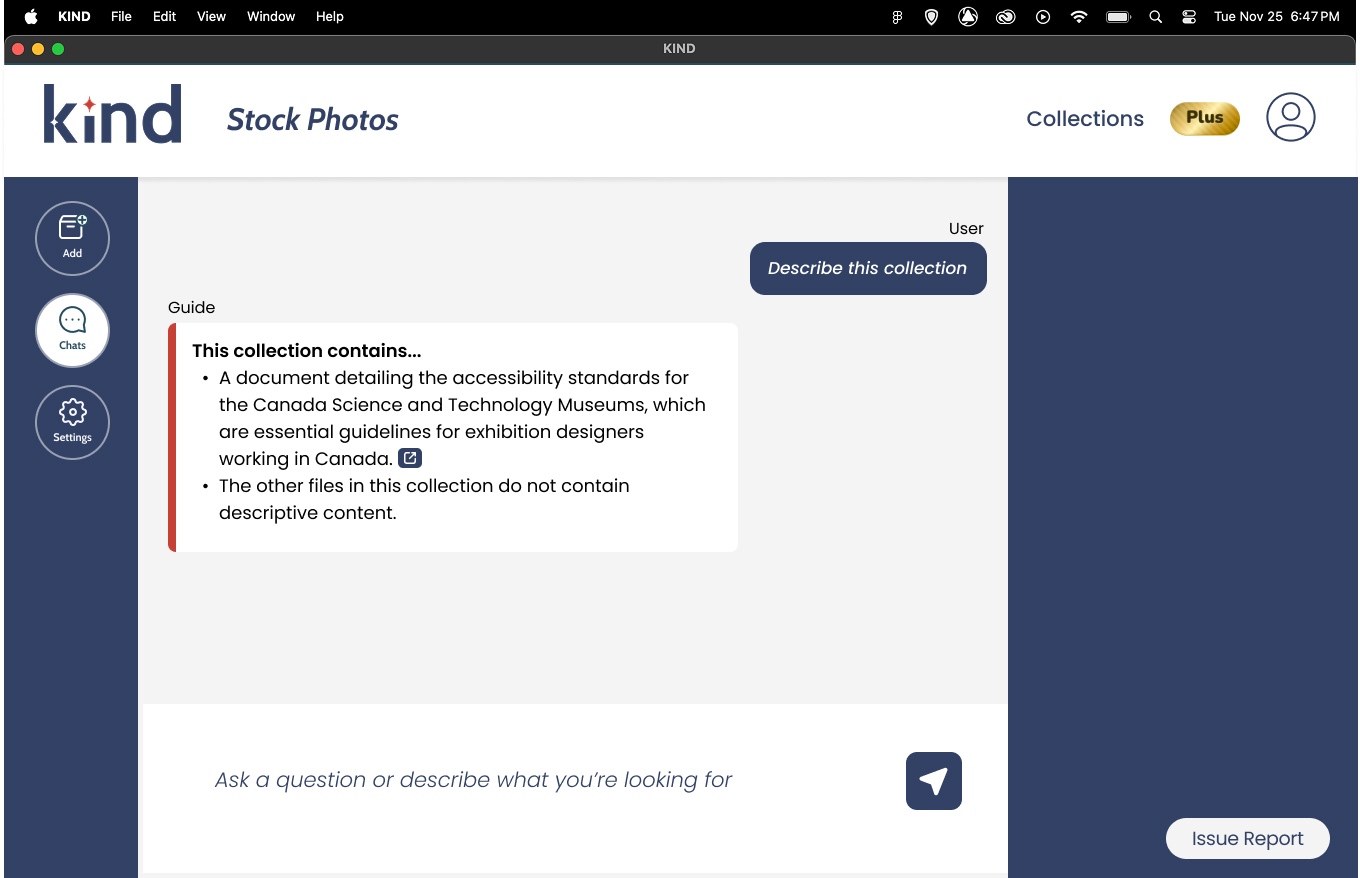Click the battery status icon

1118,16
